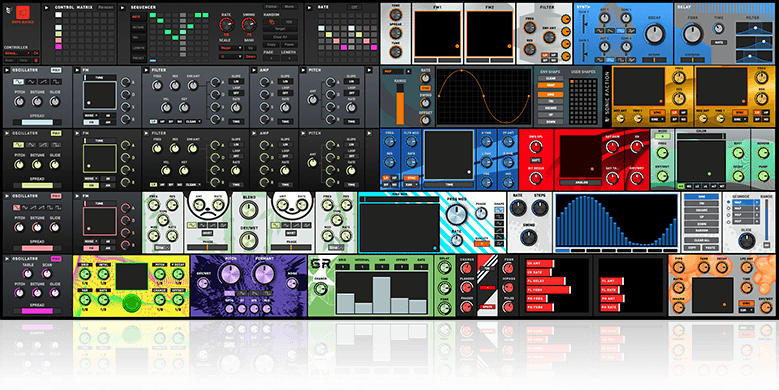This screenshot has width=779, height=390.
Task: Click the red Dope Matrix logo icon
Action: click(23, 13)
